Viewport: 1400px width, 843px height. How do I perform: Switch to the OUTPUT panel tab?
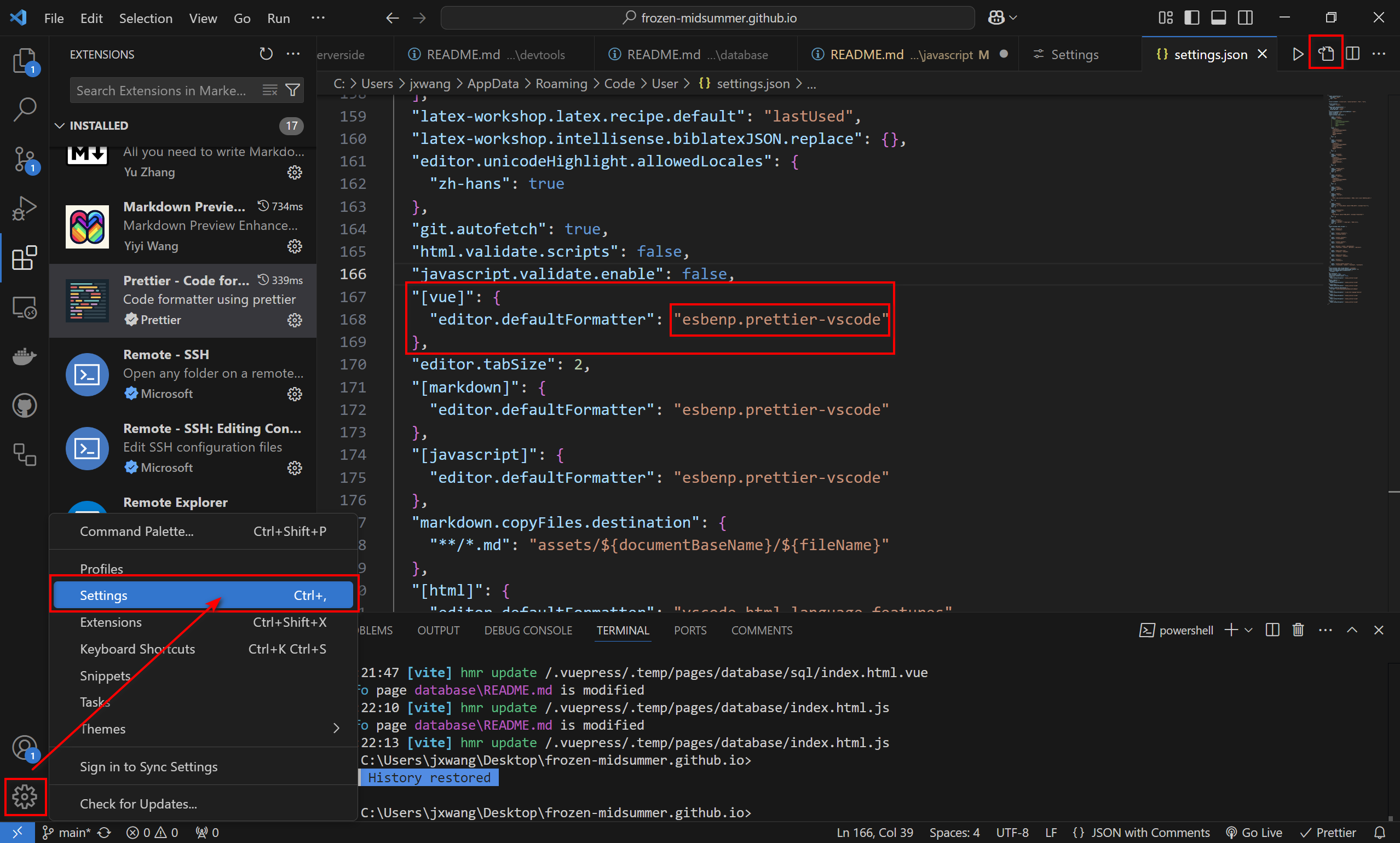coord(438,631)
